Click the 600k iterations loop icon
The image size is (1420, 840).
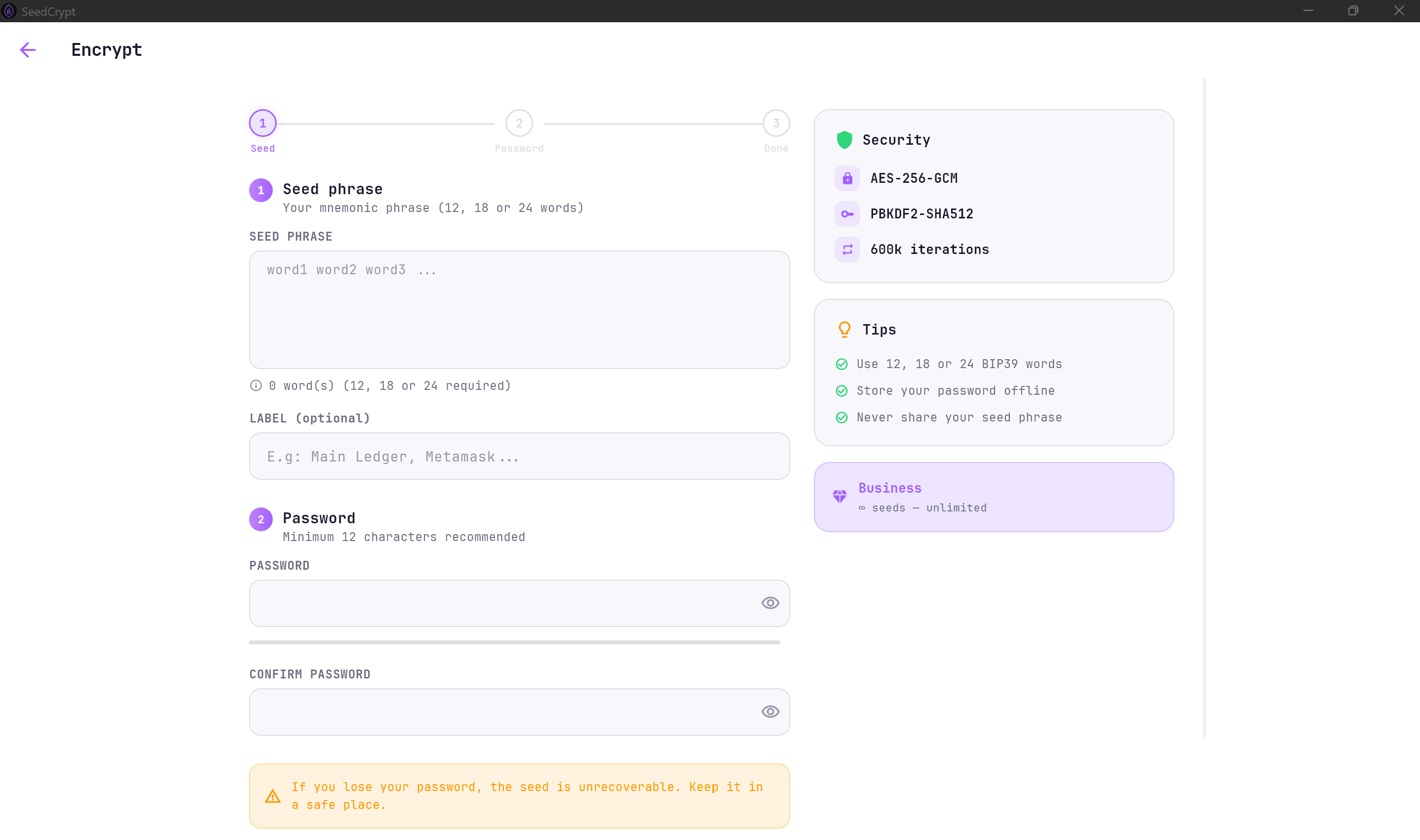(847, 250)
